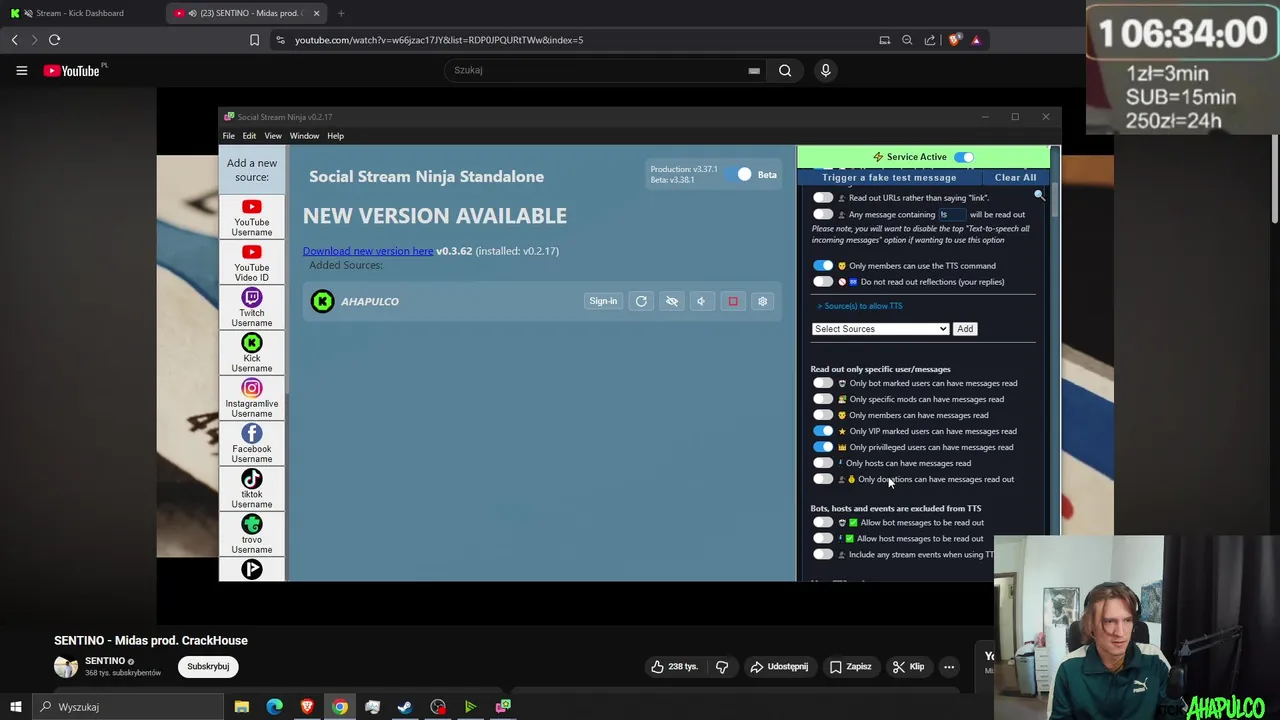This screenshot has width=1280, height=720.
Task: Click the Klip button
Action: click(x=908, y=666)
